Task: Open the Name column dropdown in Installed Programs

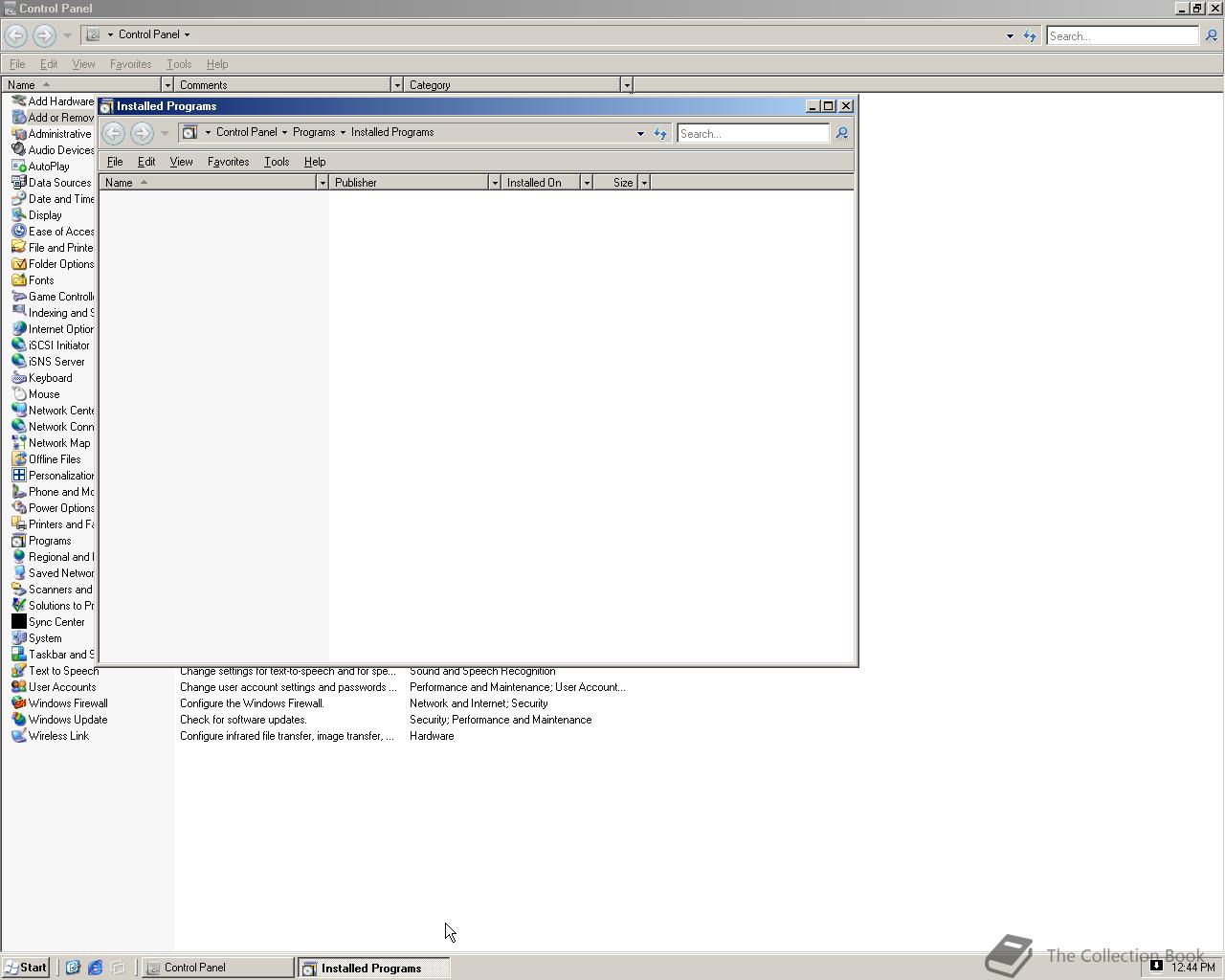Action: (x=322, y=183)
